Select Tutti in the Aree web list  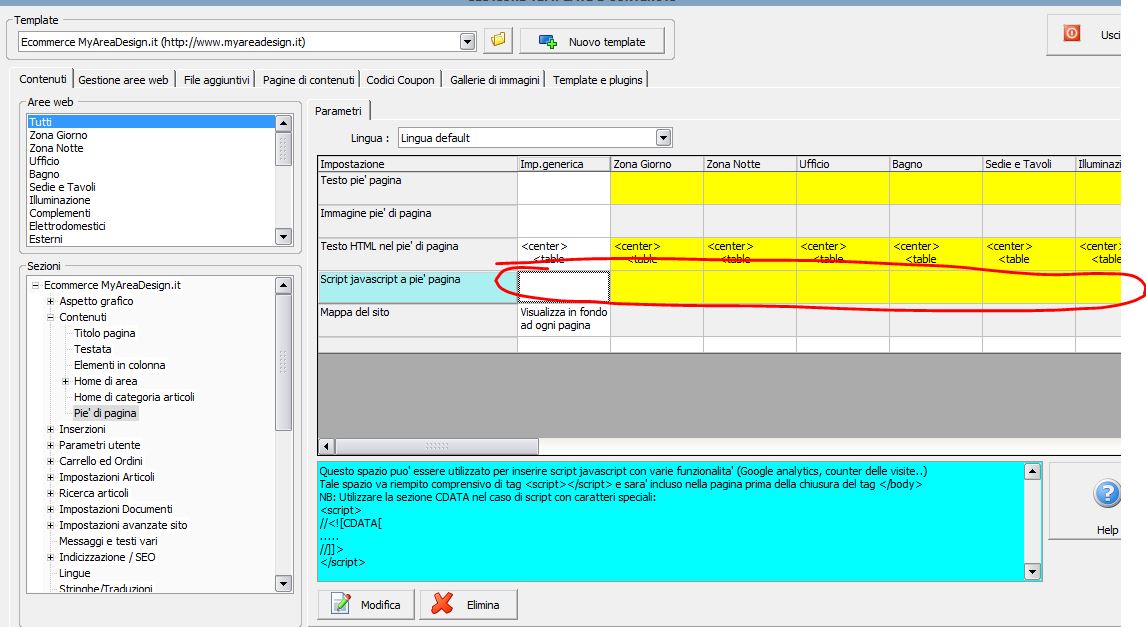click(x=150, y=121)
